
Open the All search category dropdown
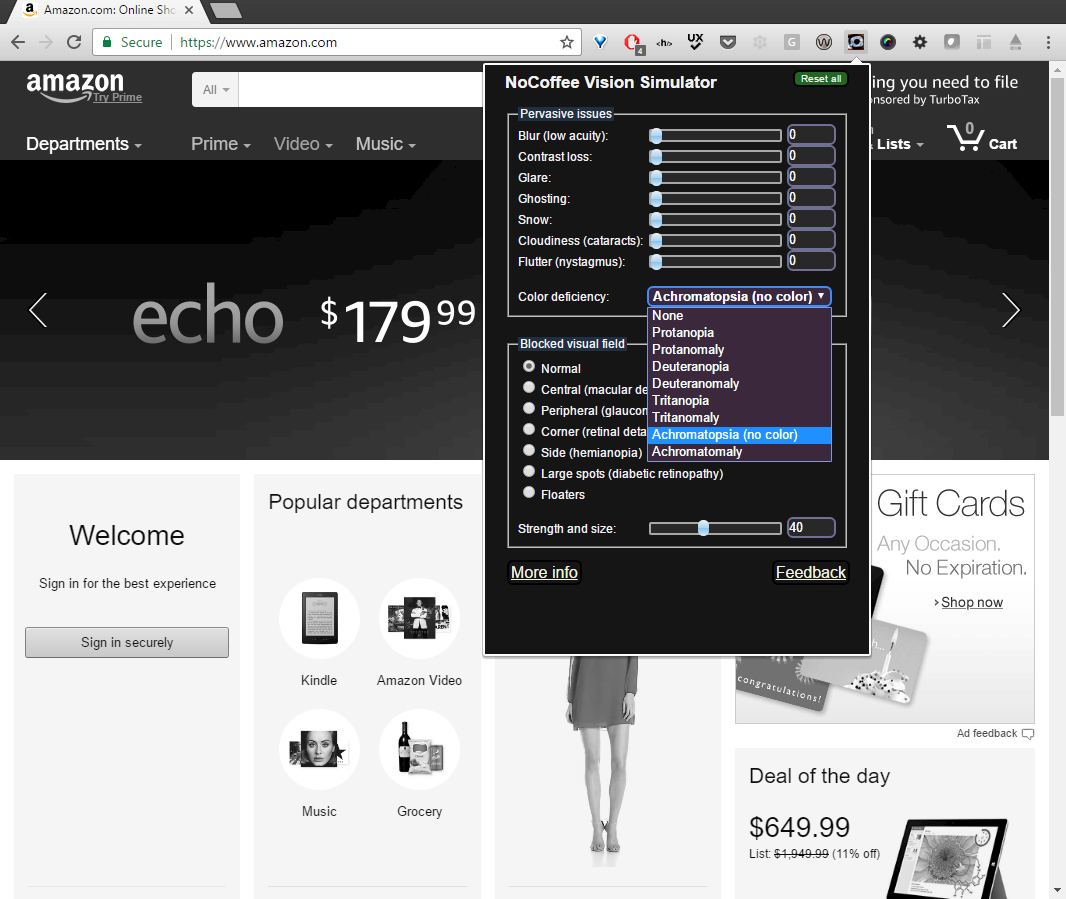(x=216, y=90)
